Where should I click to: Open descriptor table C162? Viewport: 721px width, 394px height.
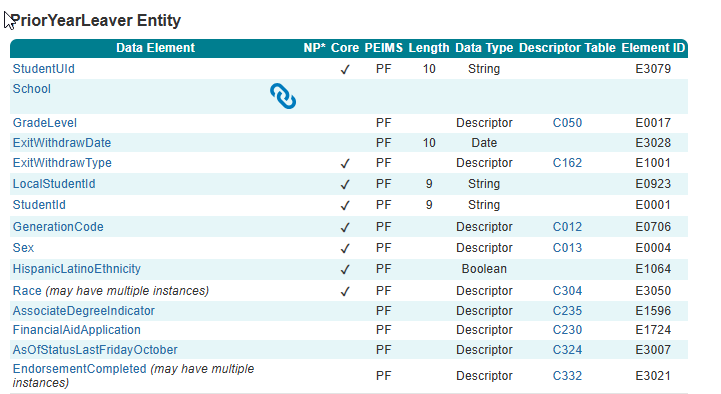click(567, 163)
